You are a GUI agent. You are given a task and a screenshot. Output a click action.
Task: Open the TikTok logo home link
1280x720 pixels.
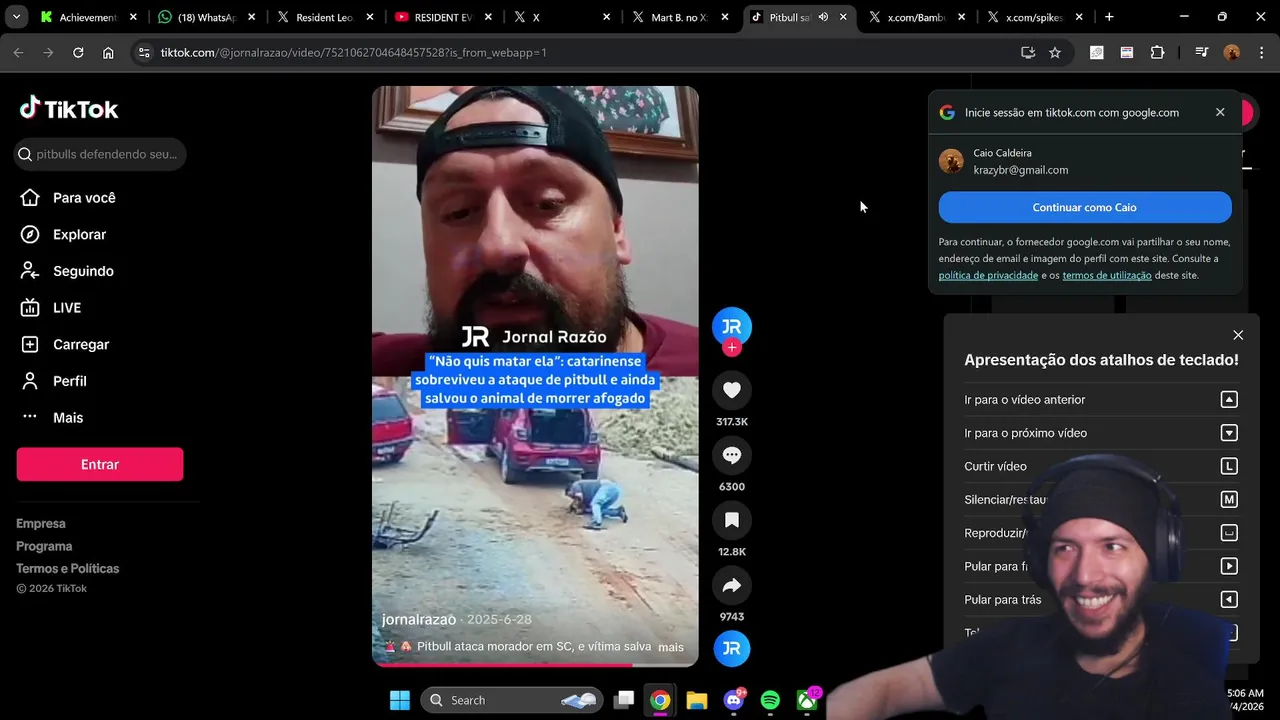(x=69, y=108)
